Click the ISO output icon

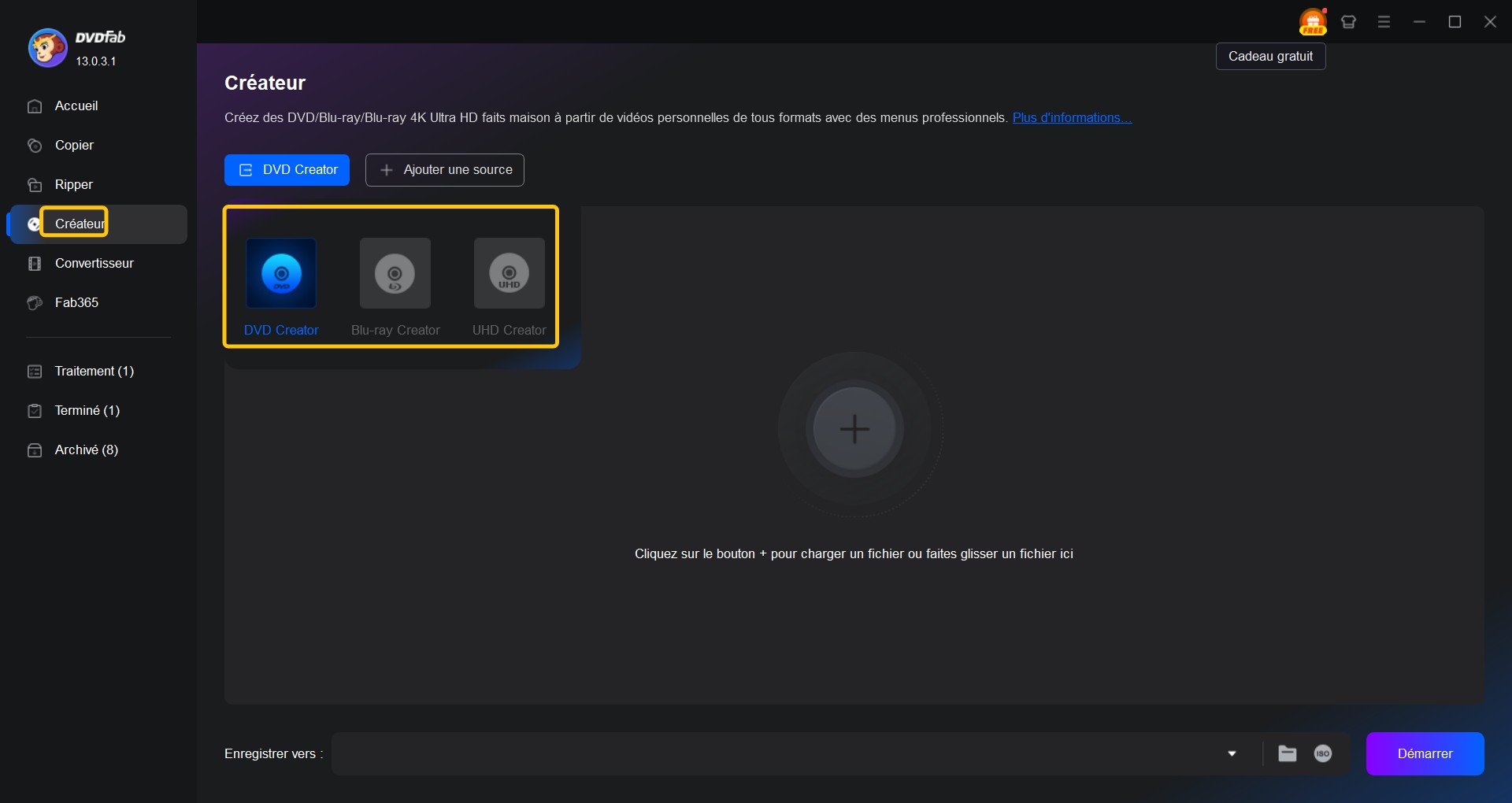[x=1323, y=753]
